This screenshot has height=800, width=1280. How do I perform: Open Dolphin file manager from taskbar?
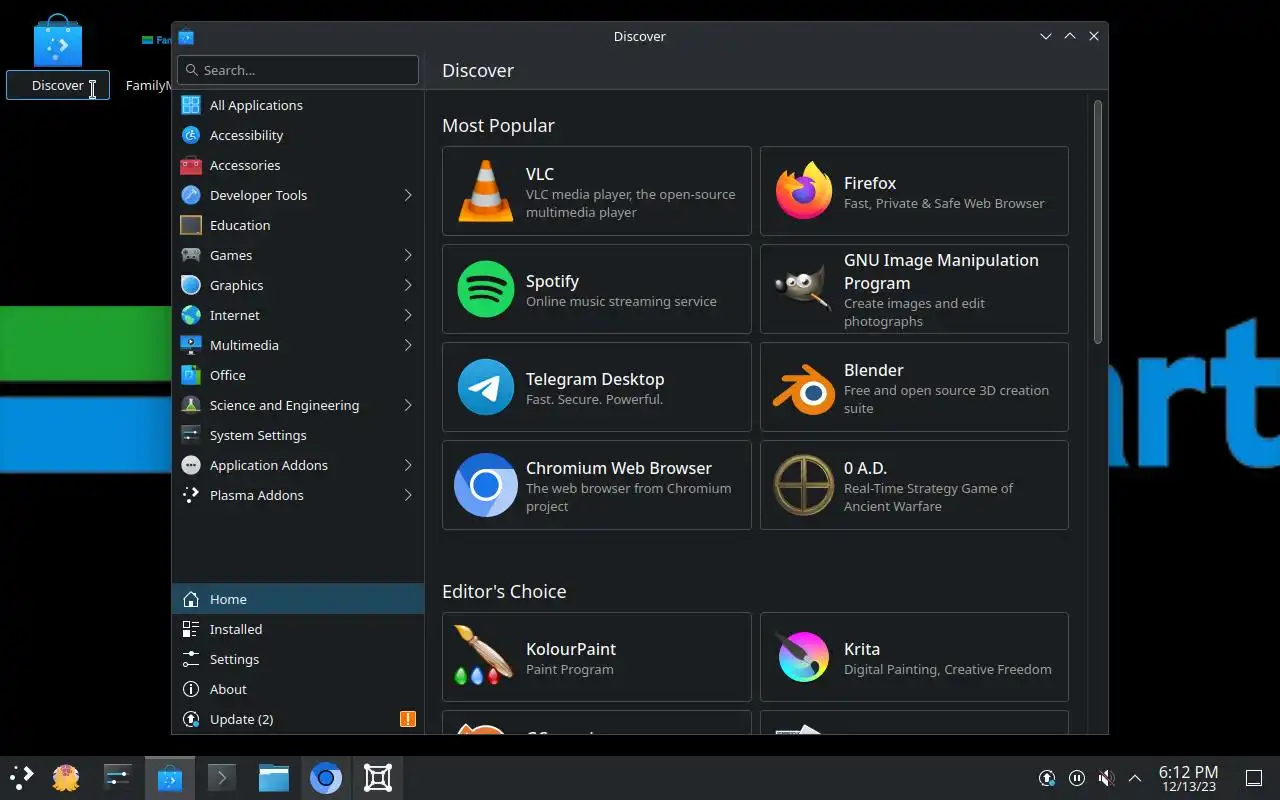pos(274,777)
